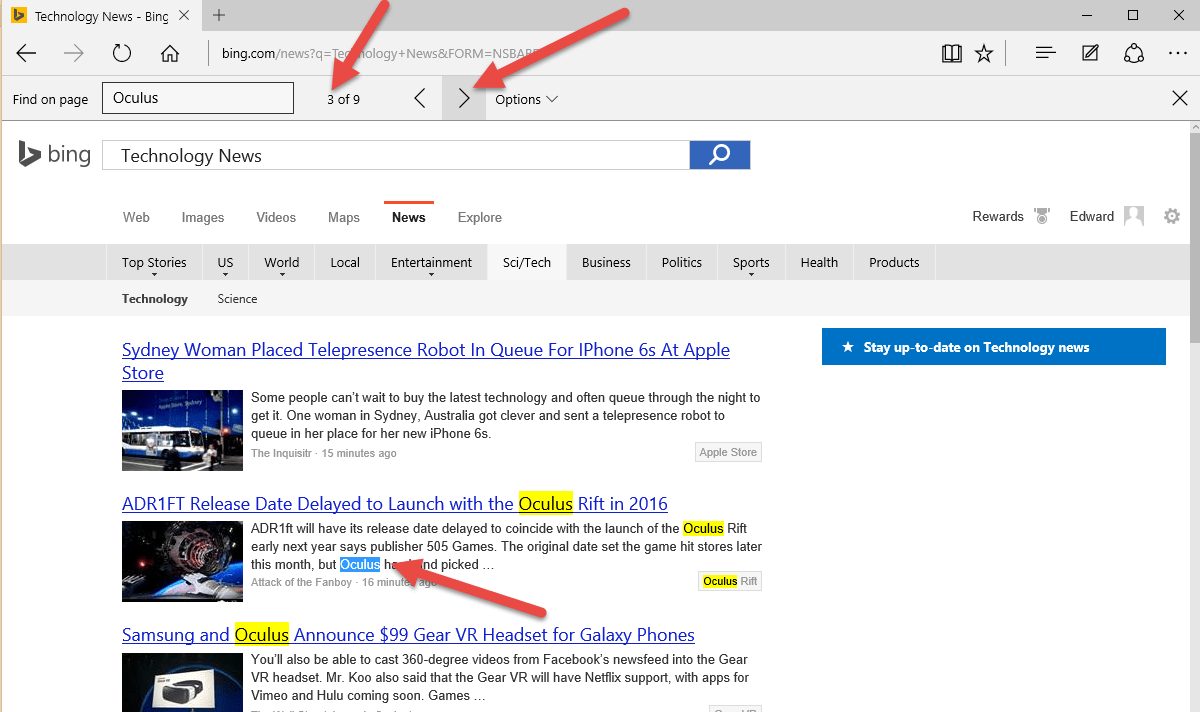Refresh the page with the reload icon
This screenshot has height=712, width=1200.
[122, 53]
